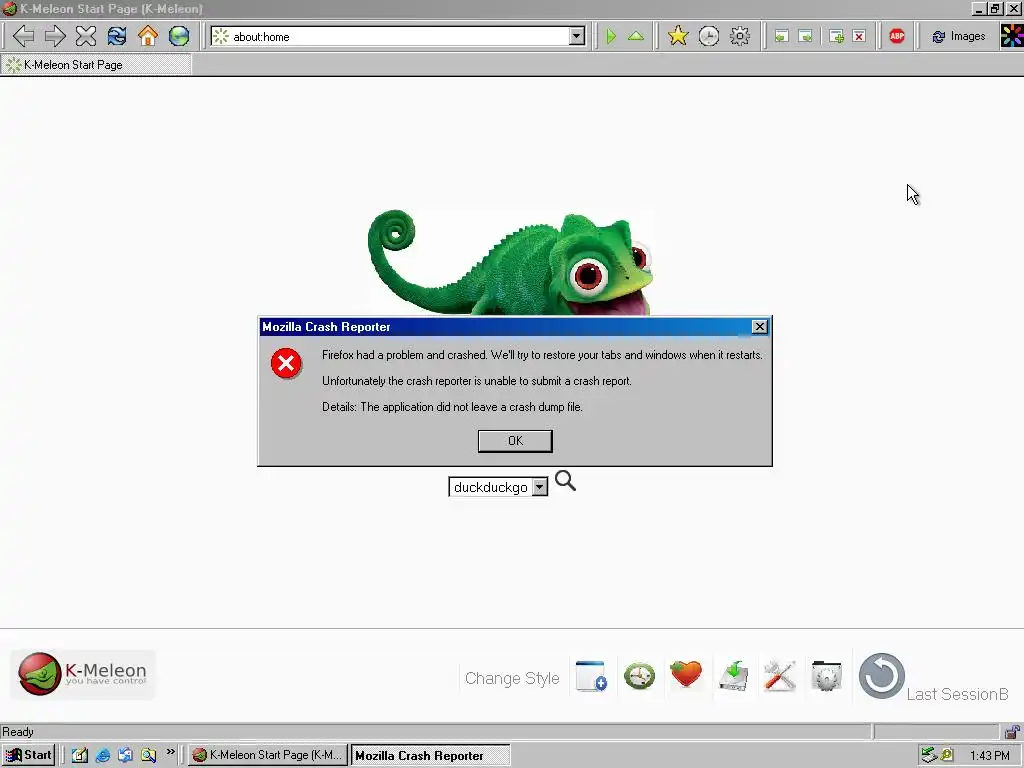Click the Change Style link
1024x768 pixels.
point(512,679)
